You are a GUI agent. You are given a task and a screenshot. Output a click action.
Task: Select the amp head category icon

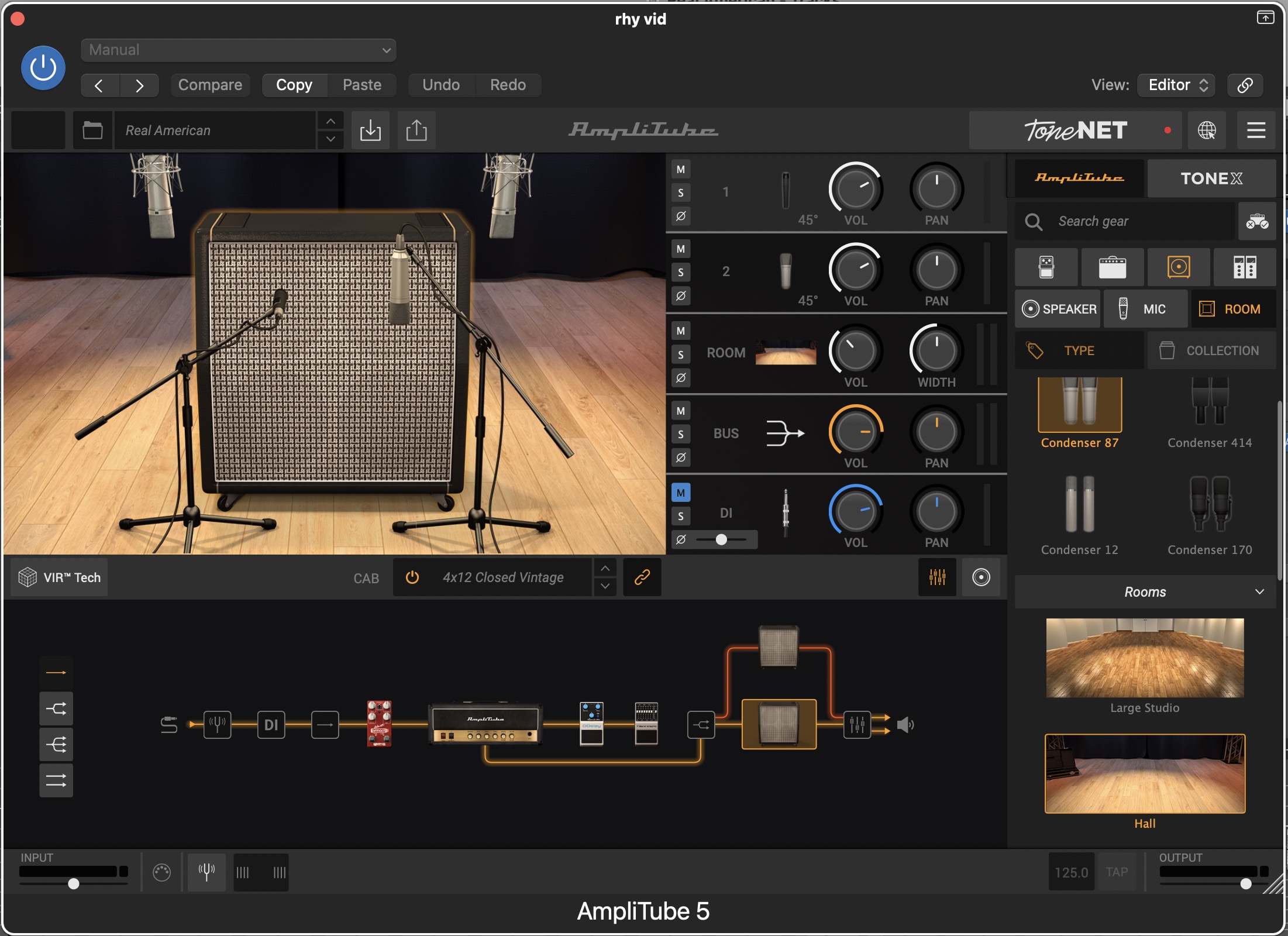[1113, 267]
